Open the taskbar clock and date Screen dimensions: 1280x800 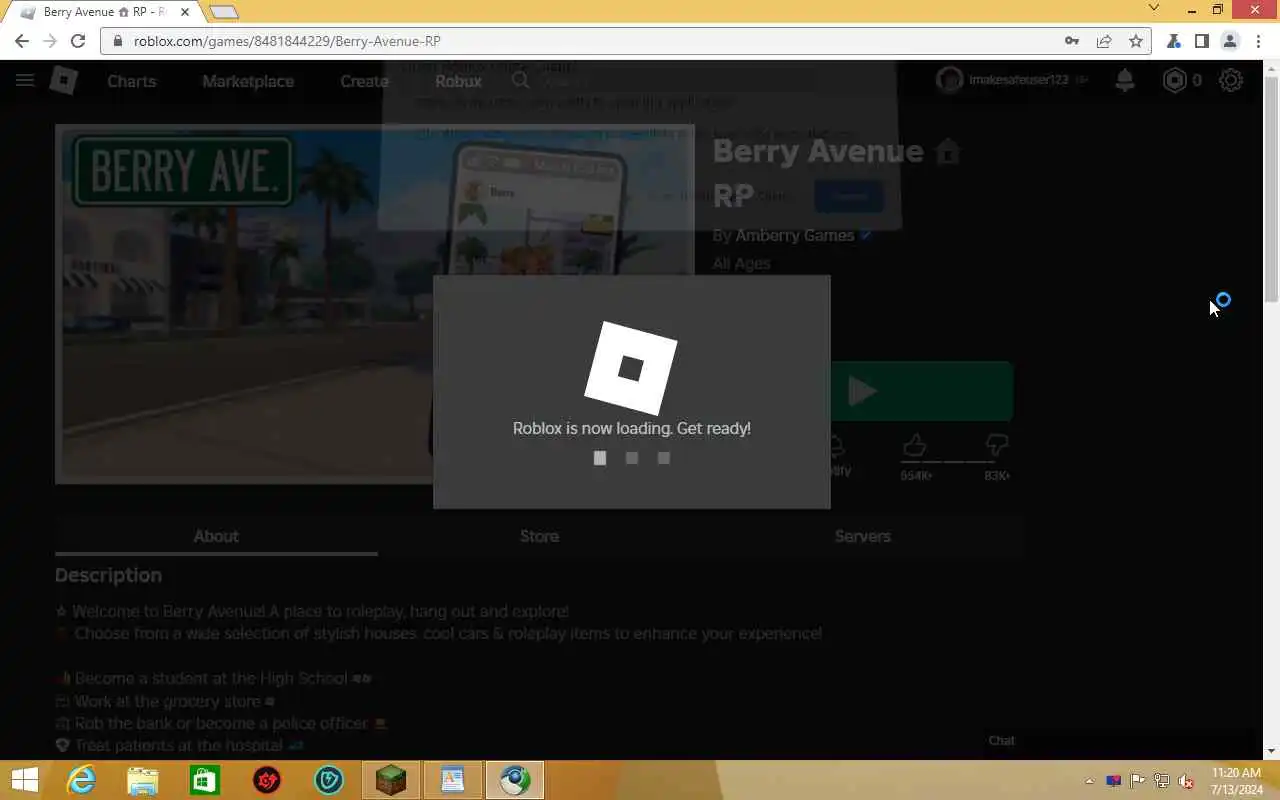coord(1237,781)
